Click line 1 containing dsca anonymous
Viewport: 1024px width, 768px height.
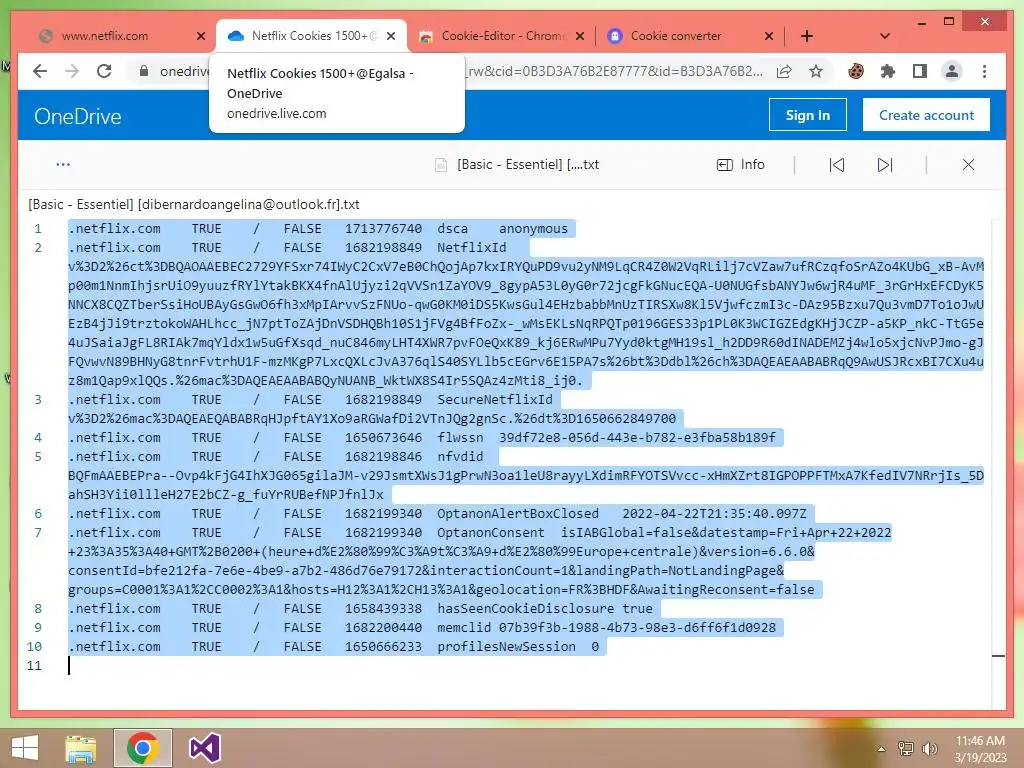(321, 229)
